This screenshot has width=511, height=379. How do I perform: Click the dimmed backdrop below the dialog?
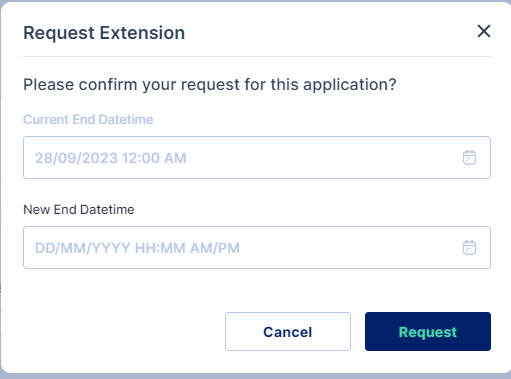tap(255, 376)
